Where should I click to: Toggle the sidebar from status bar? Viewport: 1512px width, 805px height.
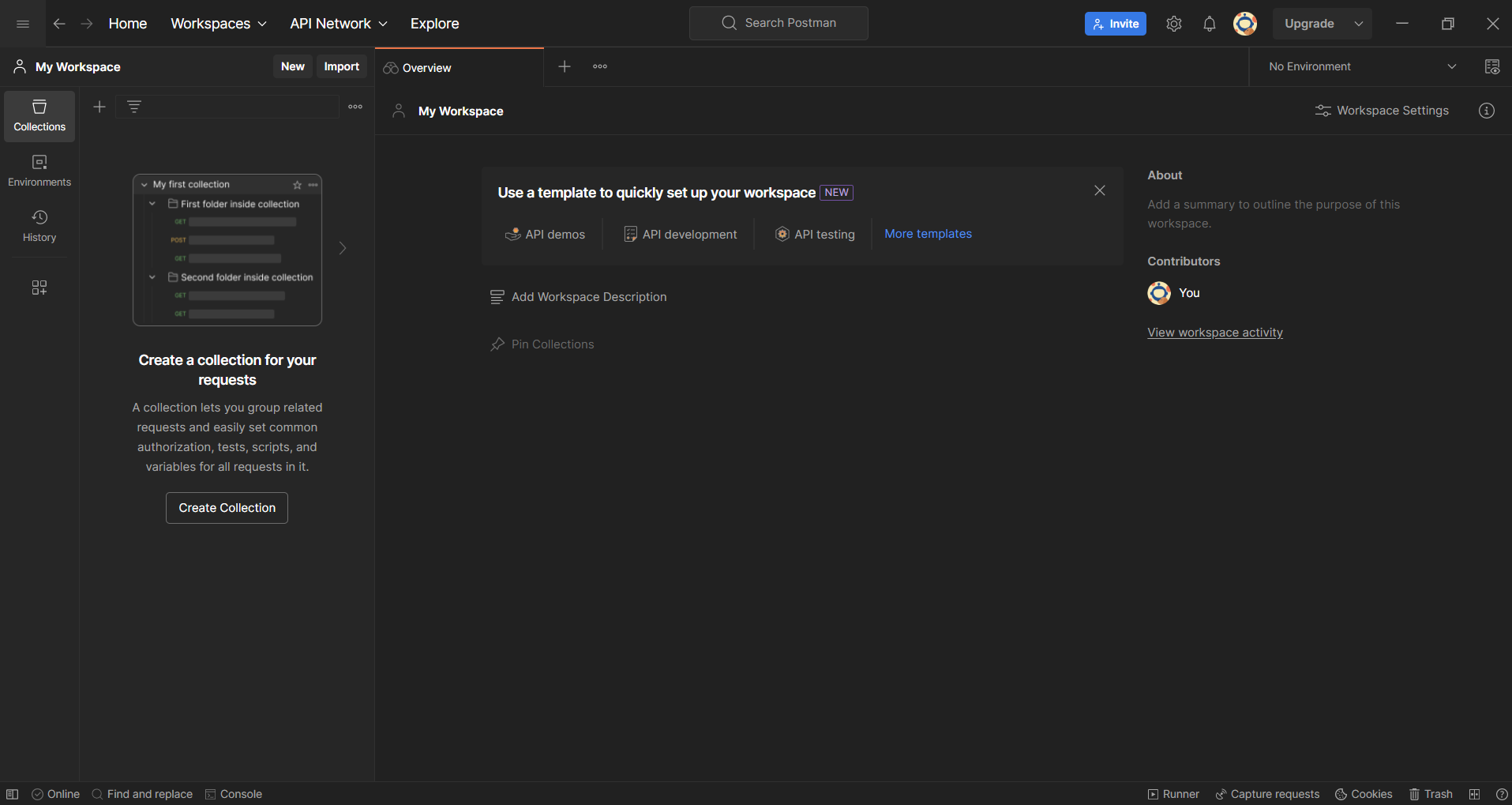pos(13,794)
